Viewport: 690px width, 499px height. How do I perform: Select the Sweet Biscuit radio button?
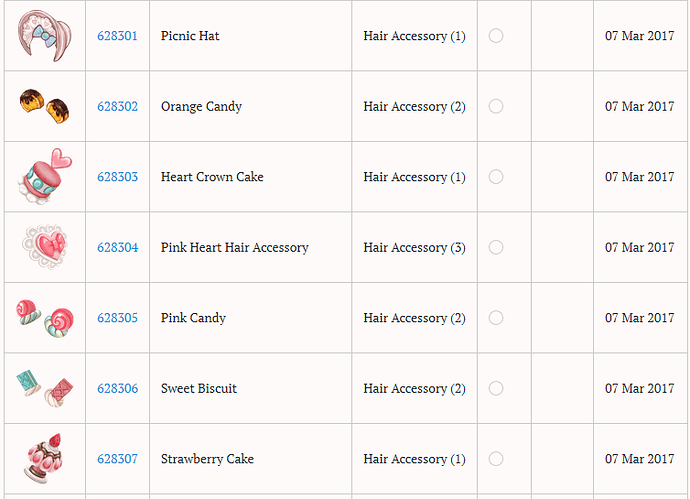[x=496, y=388]
